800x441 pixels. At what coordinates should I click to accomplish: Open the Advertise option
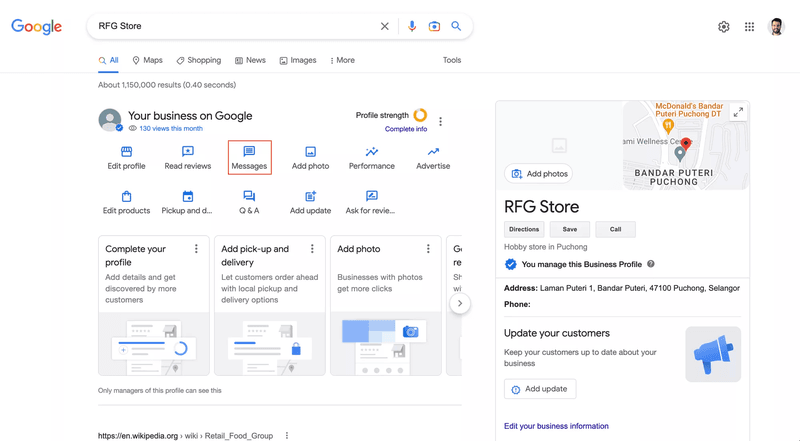433,158
